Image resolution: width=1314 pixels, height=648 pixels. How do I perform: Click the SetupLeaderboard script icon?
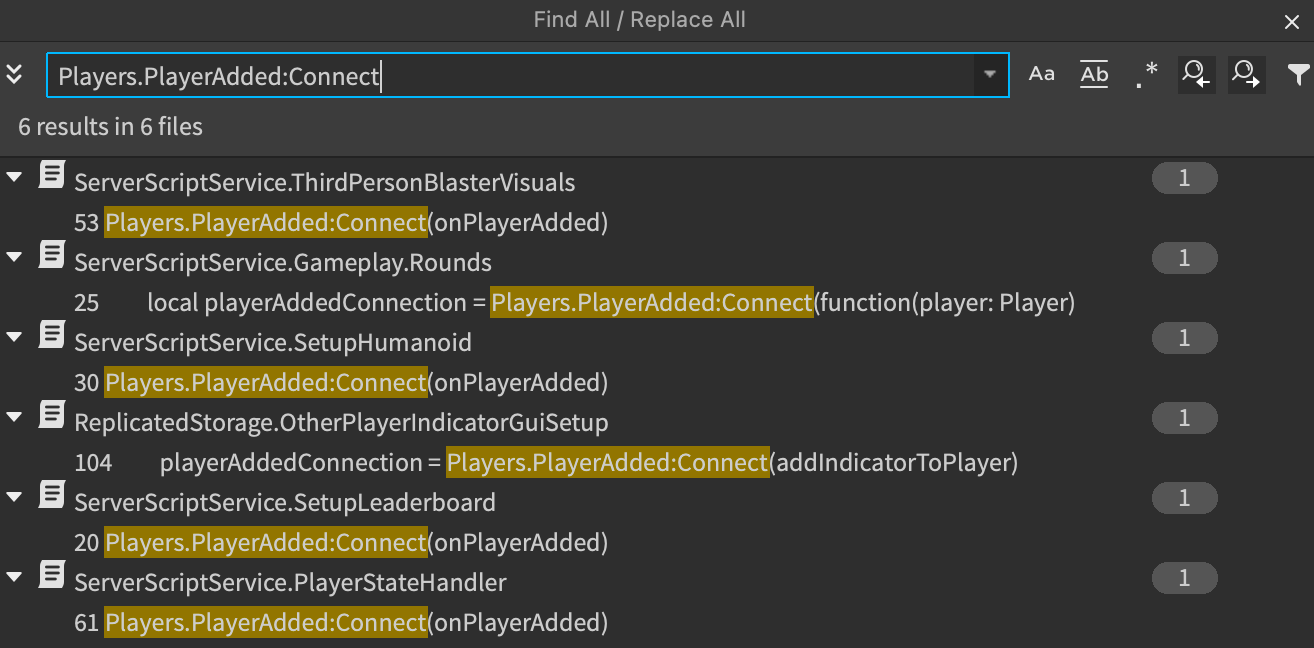52,495
